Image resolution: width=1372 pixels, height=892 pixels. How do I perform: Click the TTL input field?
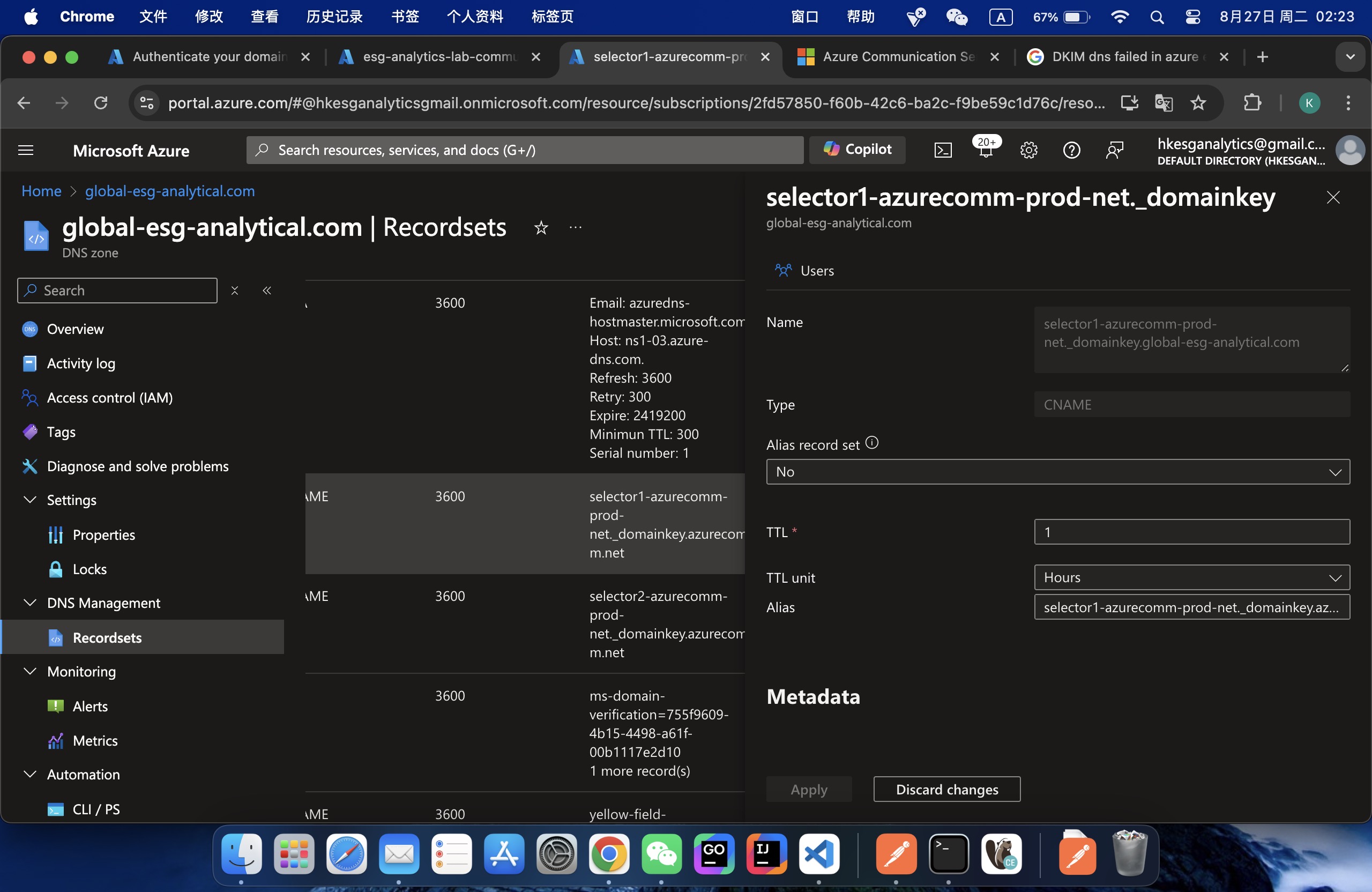click(x=1191, y=532)
